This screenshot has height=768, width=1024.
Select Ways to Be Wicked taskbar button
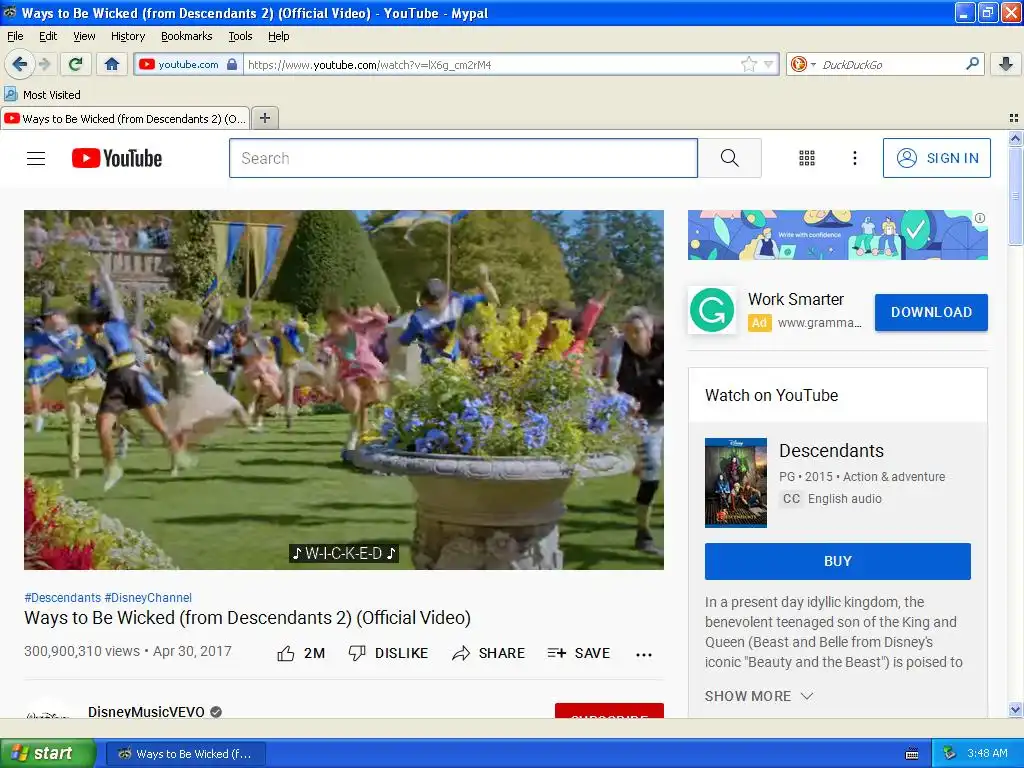[x=186, y=754]
